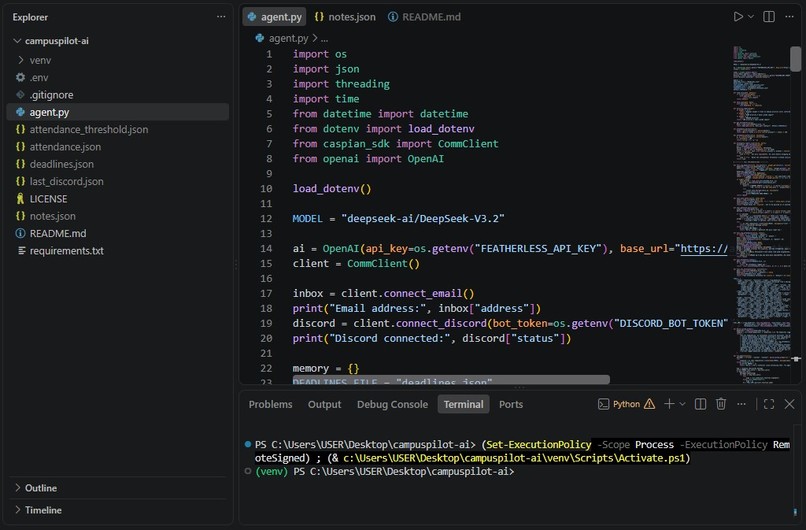Select agent.py in the Explorer

tap(118, 112)
